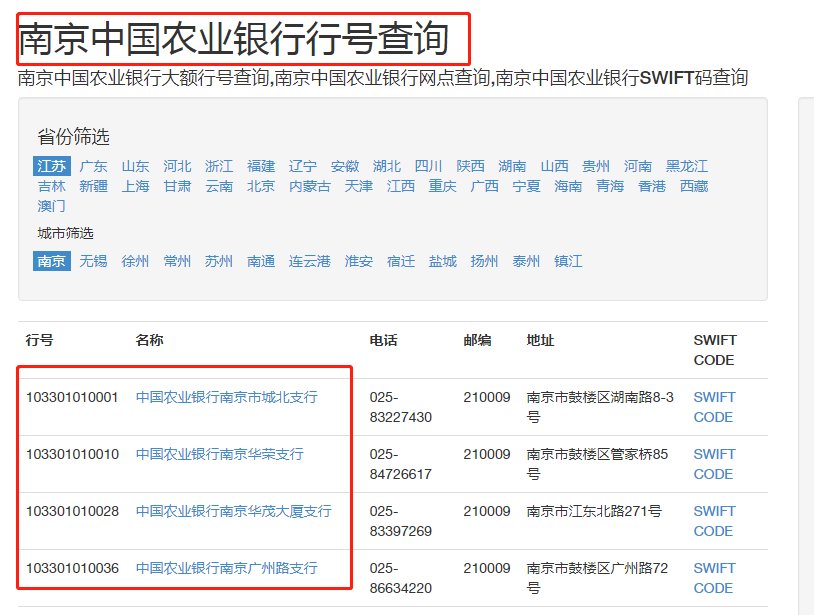The height and width of the screenshot is (615, 814).
Task: Choose 湖南 province
Action: 512,166
